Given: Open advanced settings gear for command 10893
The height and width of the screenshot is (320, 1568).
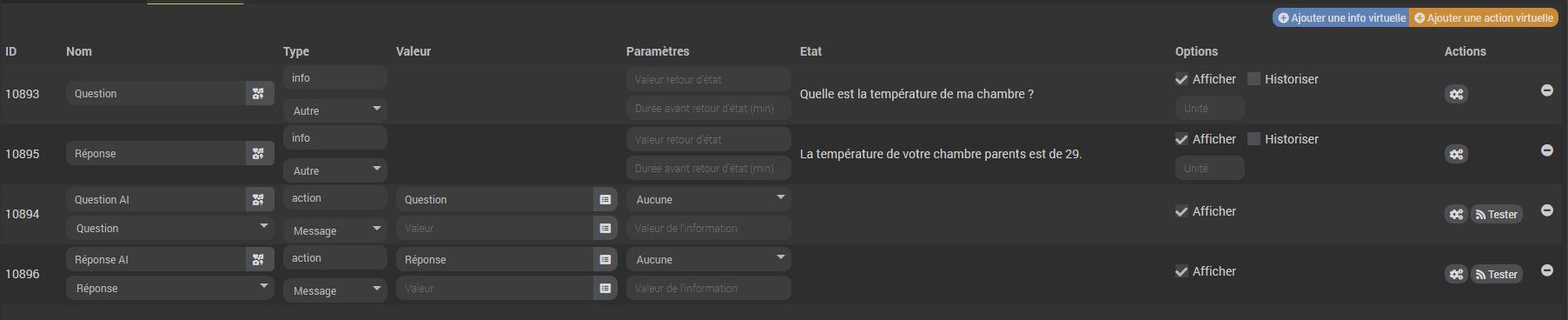Looking at the screenshot, I should point(1457,94).
